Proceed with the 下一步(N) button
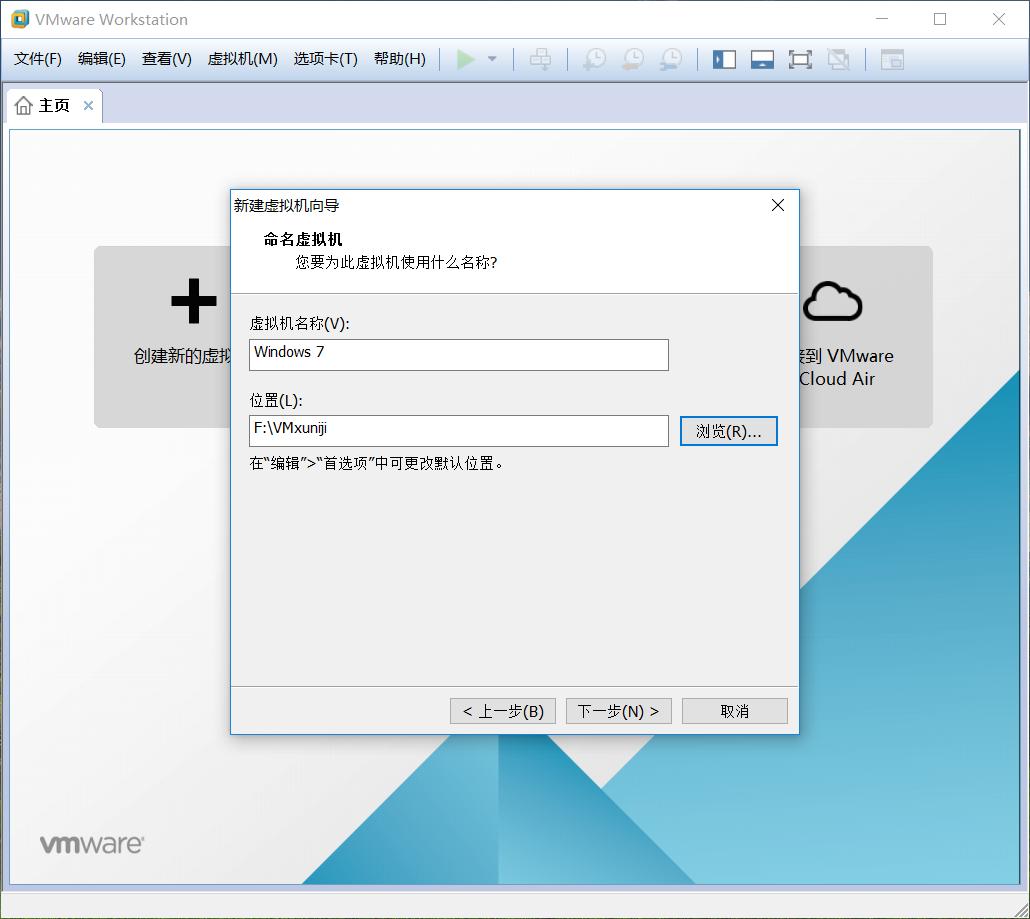Screen dimensions: 1030x919 (619, 711)
